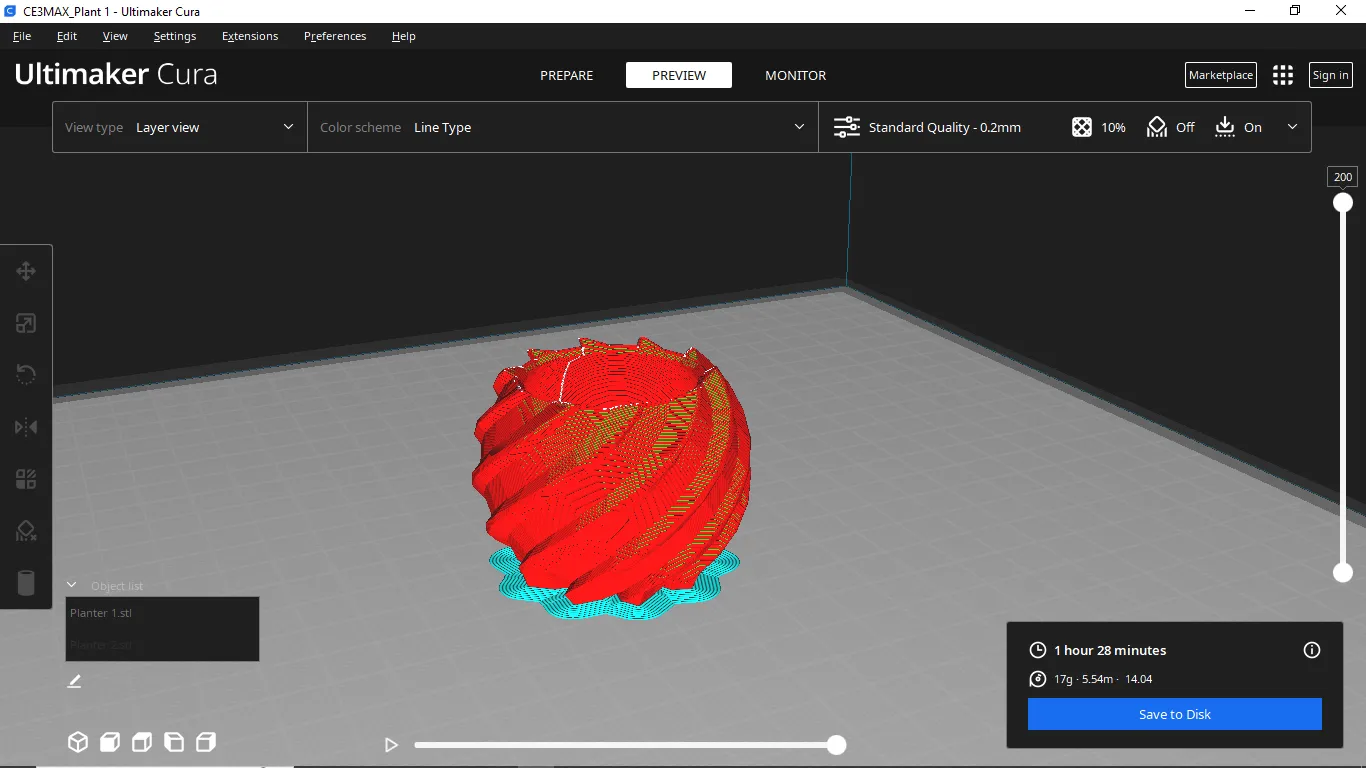
Task: Collapse the Object list panel
Action: click(72, 585)
